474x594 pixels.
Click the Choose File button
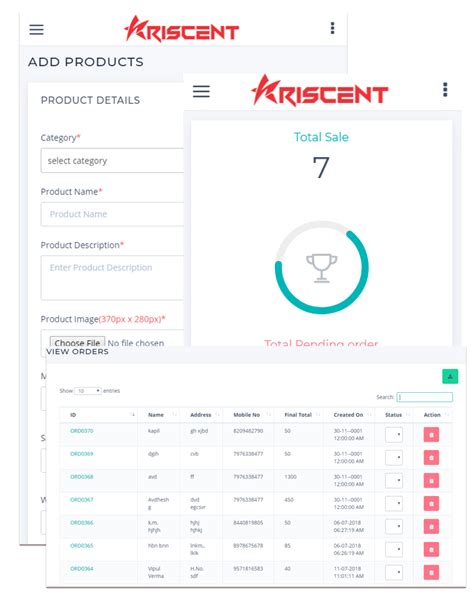click(x=77, y=343)
